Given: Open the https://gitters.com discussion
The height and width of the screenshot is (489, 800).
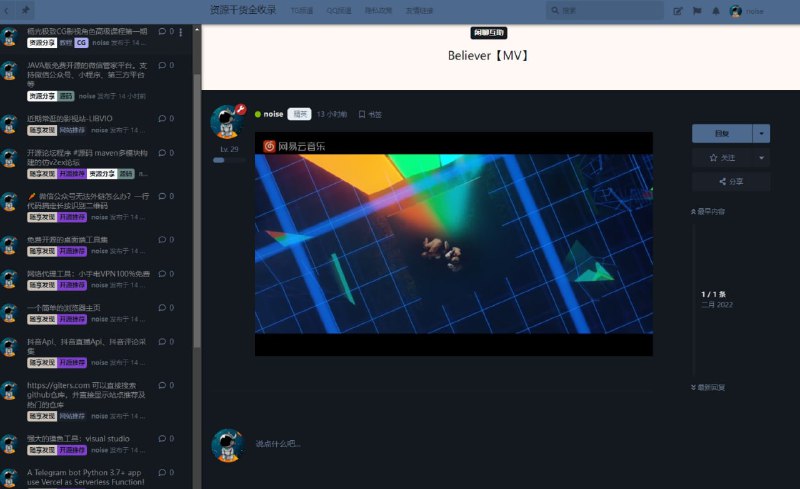Looking at the screenshot, I should tap(87, 395).
